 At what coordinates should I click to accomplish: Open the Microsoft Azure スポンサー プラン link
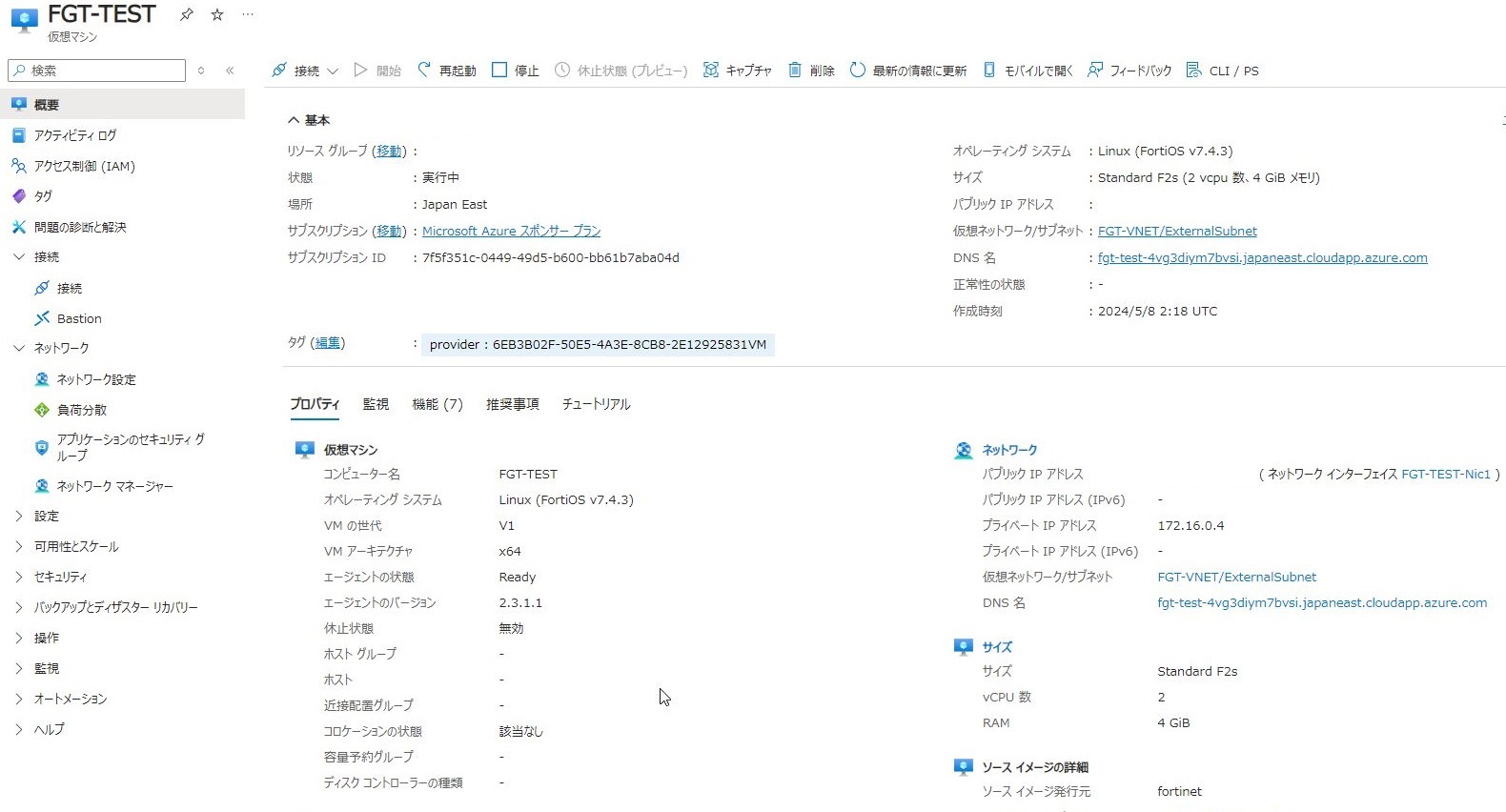[512, 232]
